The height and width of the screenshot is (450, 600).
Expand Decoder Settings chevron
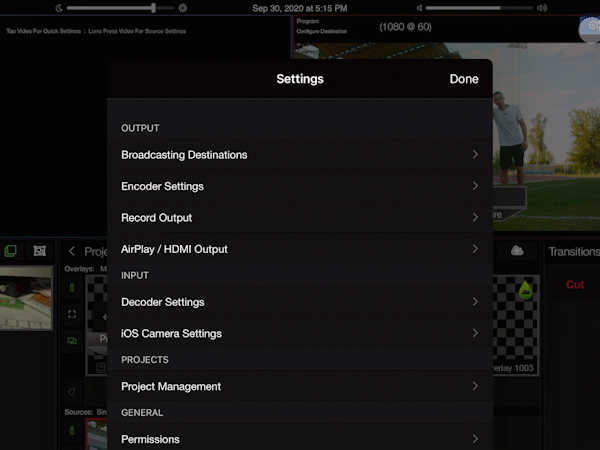[475, 302]
